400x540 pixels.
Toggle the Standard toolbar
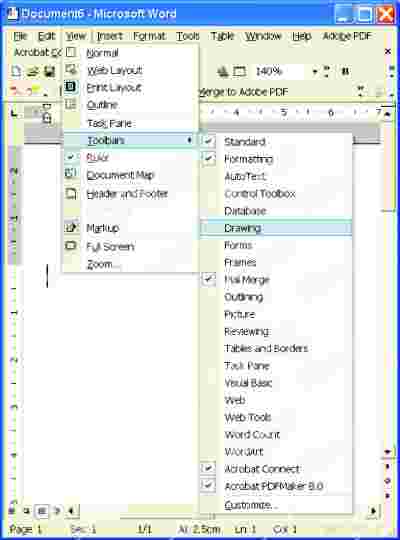pyautogui.click(x=276, y=142)
